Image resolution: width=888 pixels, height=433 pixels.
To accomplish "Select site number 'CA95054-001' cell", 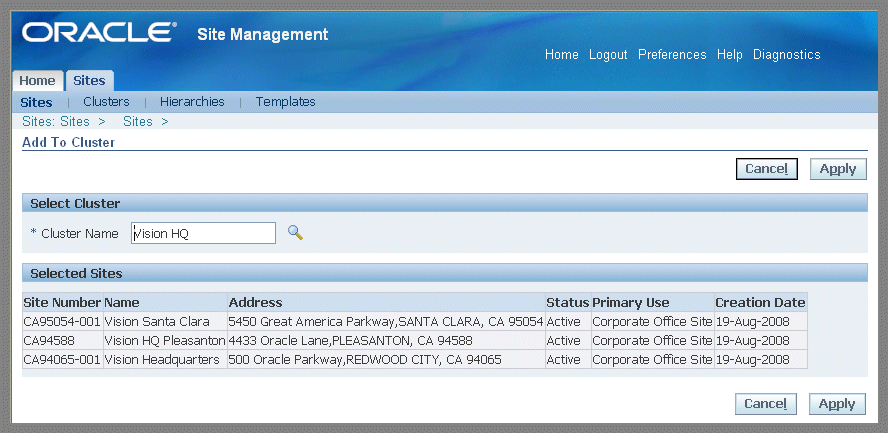I will 62,321.
